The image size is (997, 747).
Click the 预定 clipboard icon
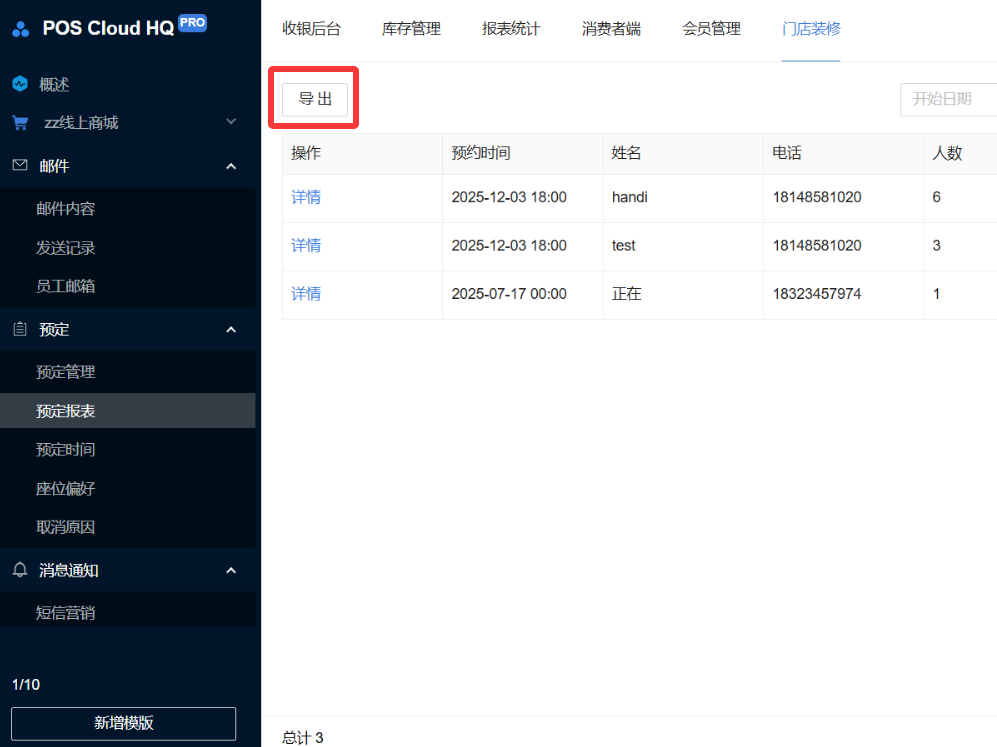pos(20,329)
